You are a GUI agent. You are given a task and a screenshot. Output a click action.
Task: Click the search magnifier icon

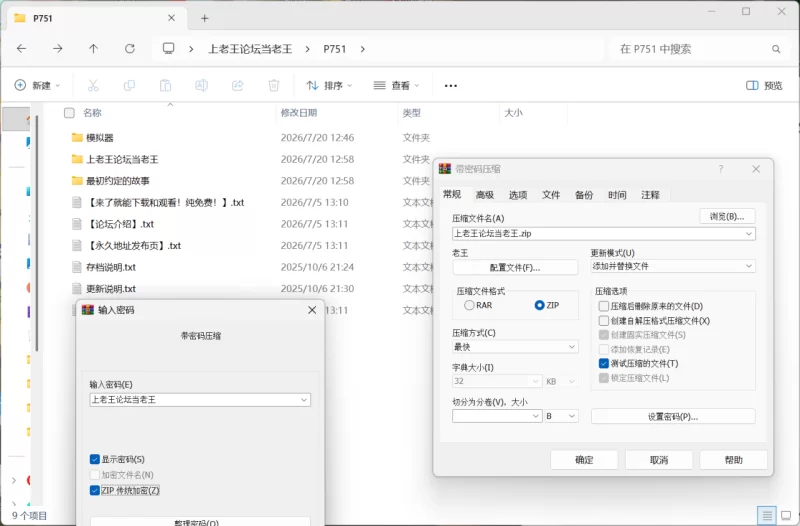[x=776, y=49]
